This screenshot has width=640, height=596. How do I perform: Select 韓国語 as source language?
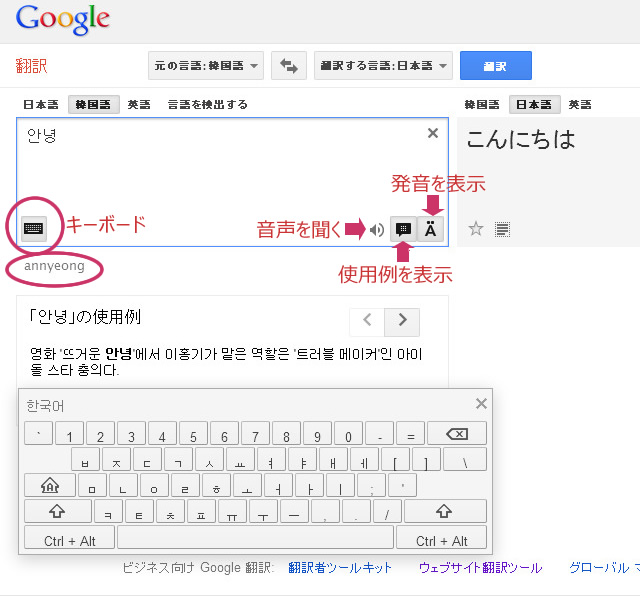[93, 105]
